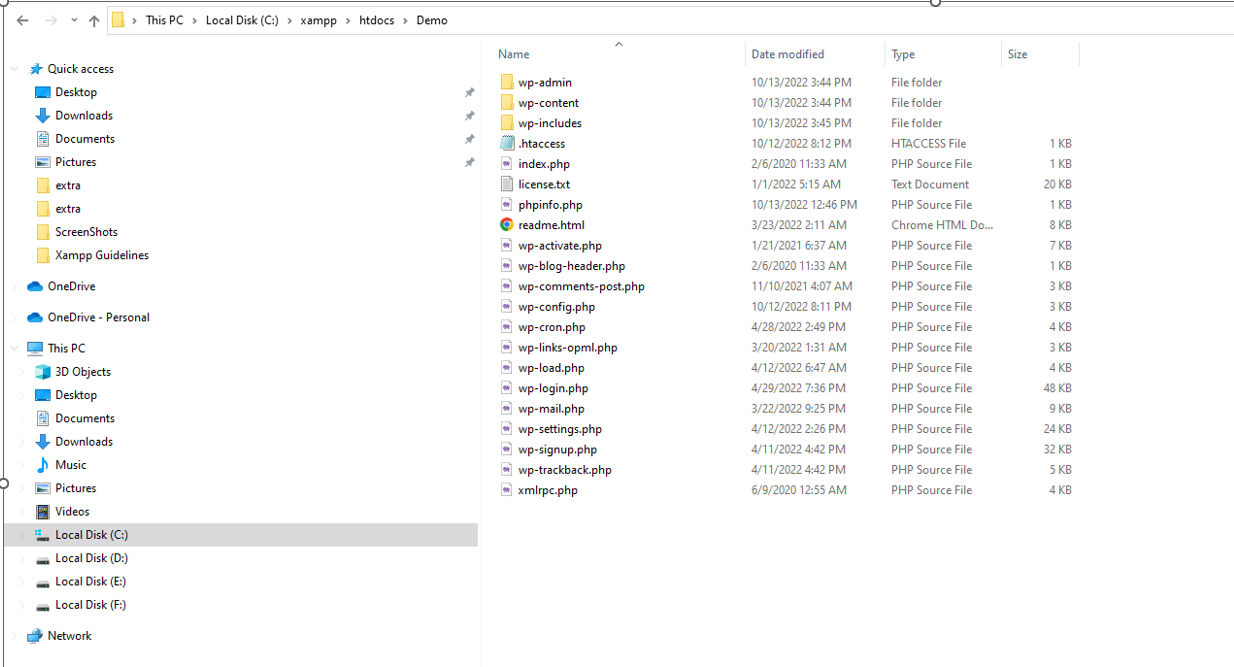Open Pictures under This PC
The height and width of the screenshot is (667, 1234).
[76, 488]
